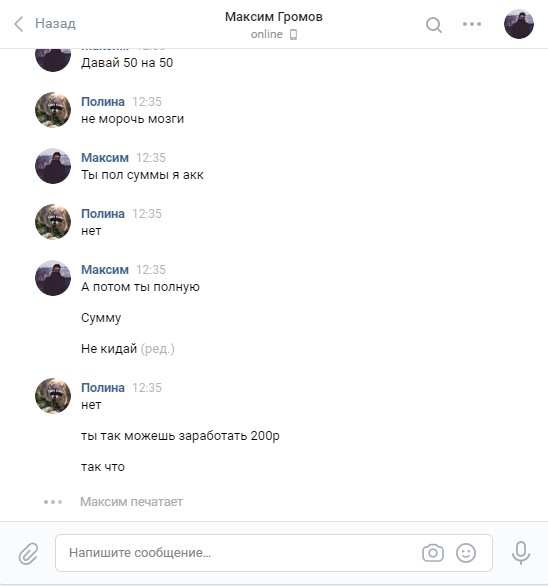This screenshot has width=548, height=586.
Task: Click the search magnifier icon in header
Action: tap(434, 25)
